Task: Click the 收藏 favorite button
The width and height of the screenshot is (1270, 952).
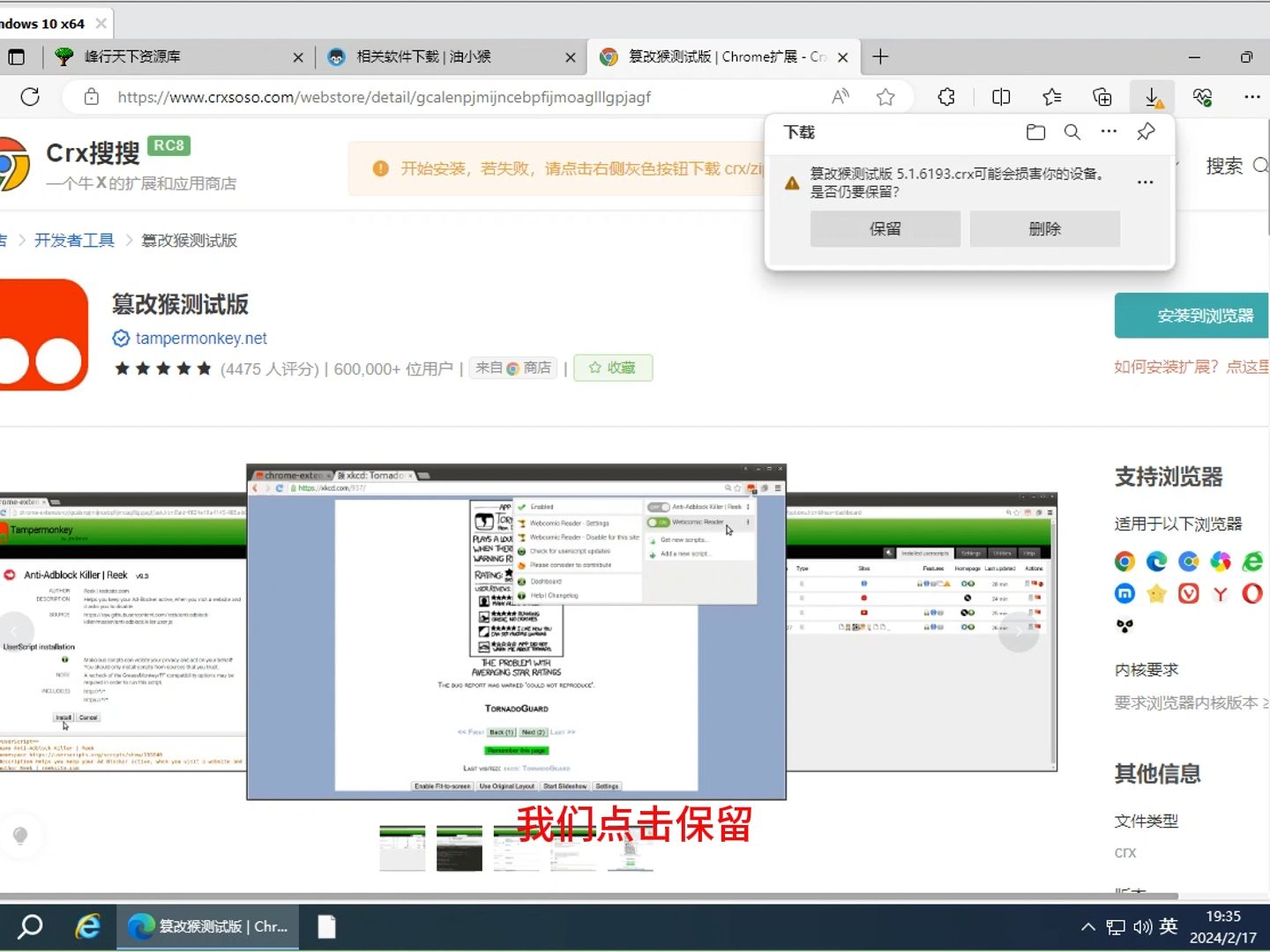Action: point(613,368)
